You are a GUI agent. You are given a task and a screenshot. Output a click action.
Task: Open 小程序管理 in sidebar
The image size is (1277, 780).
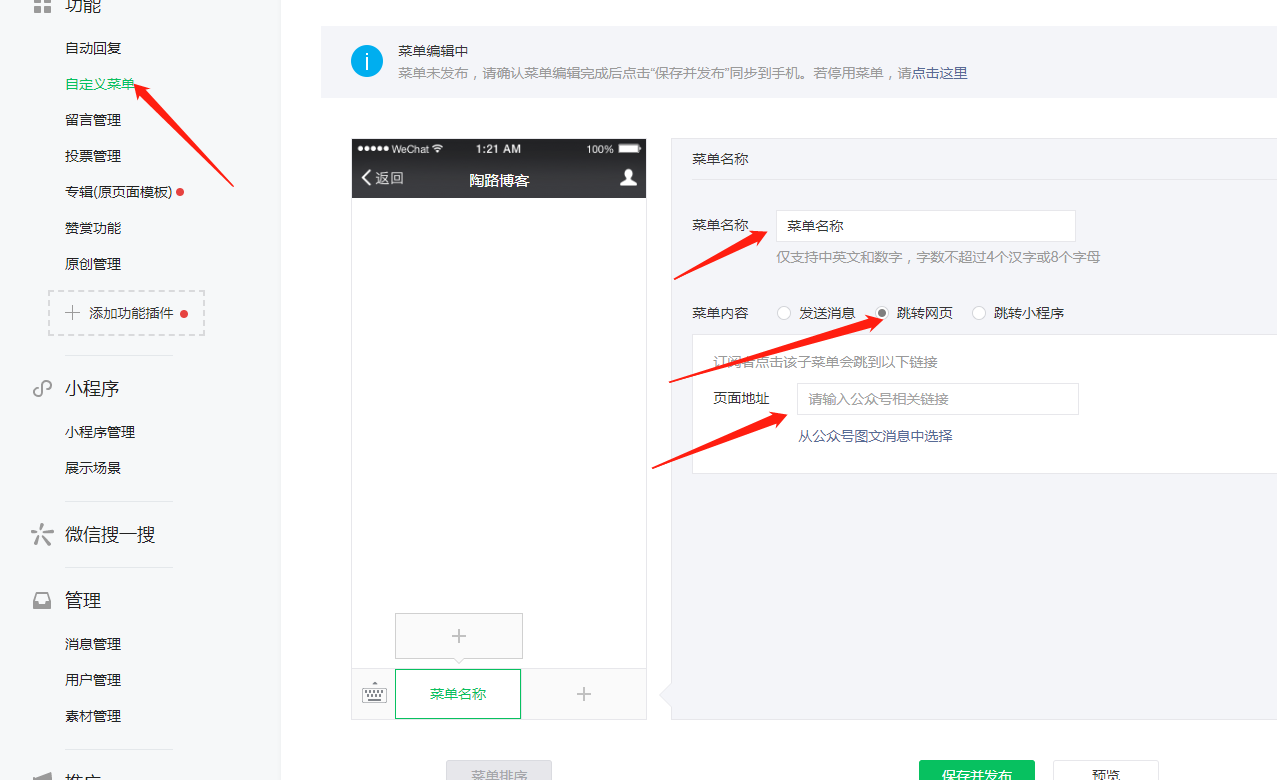click(100, 432)
